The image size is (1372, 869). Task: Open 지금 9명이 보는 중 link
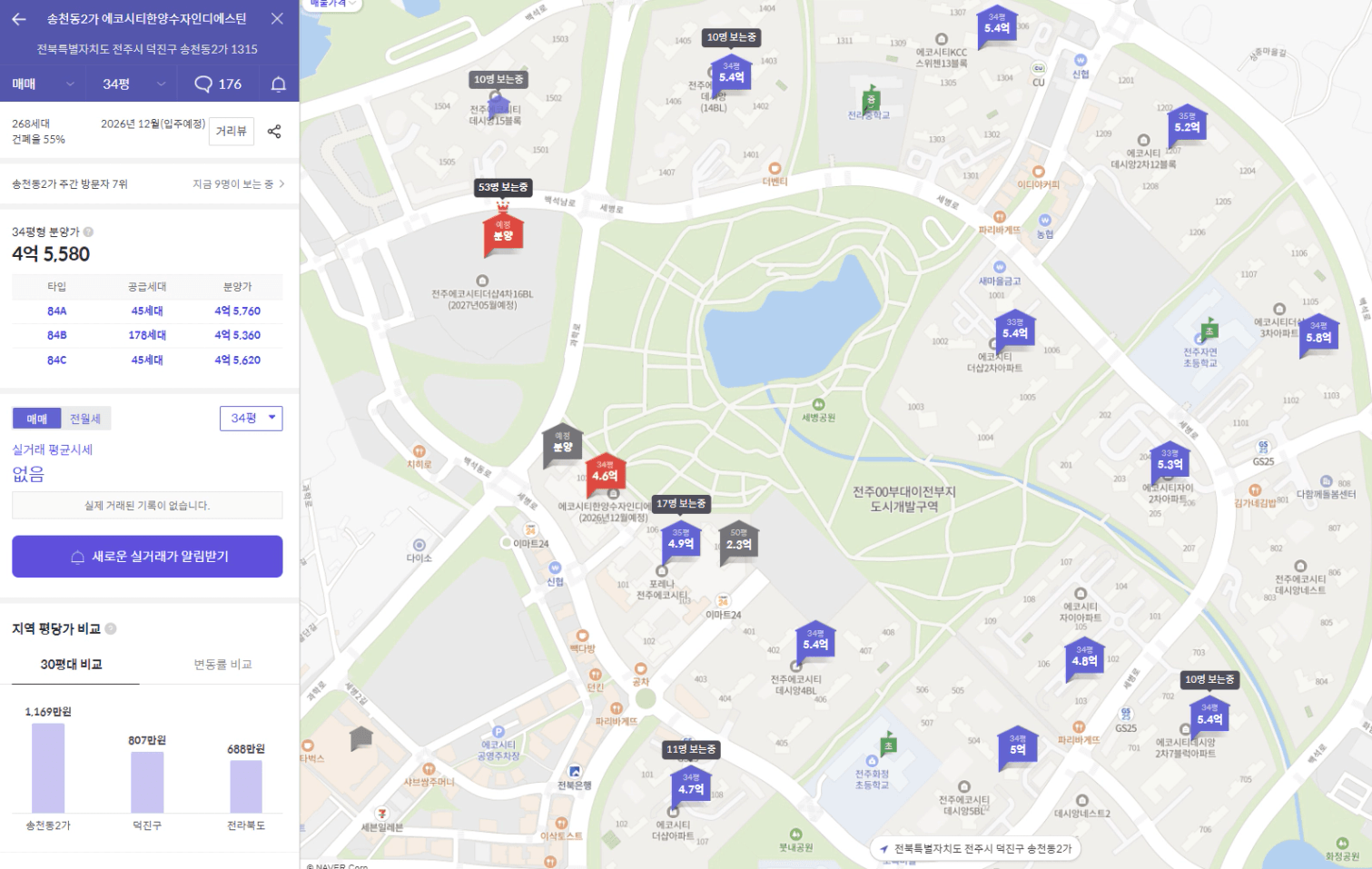[239, 184]
